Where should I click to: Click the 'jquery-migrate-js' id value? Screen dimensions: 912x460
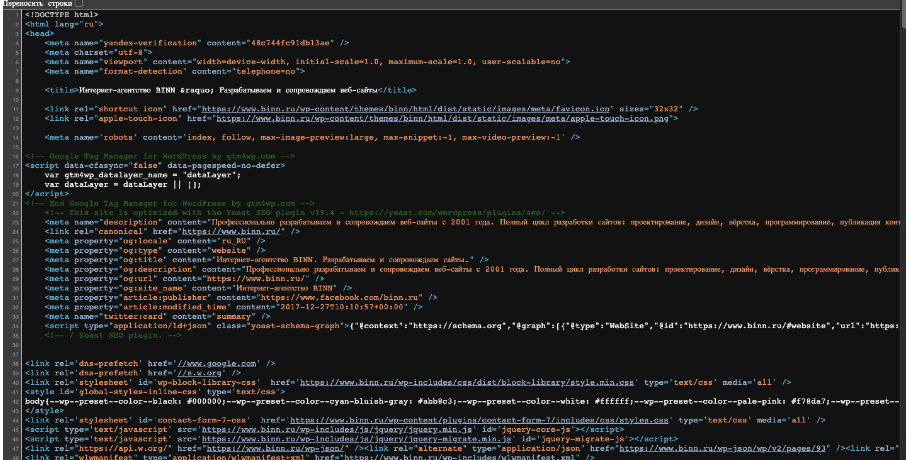[582, 439]
